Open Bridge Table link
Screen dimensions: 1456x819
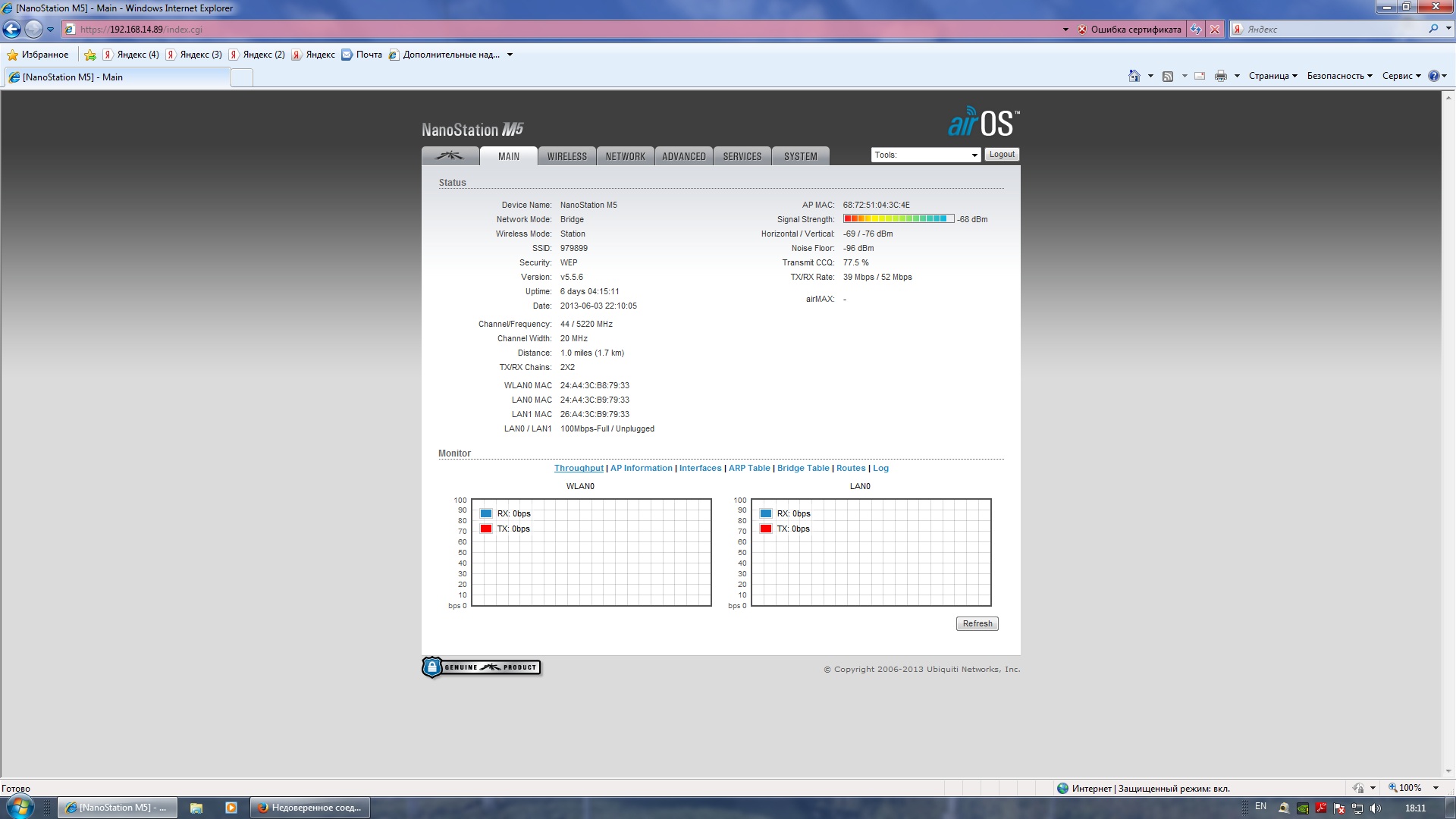(803, 469)
